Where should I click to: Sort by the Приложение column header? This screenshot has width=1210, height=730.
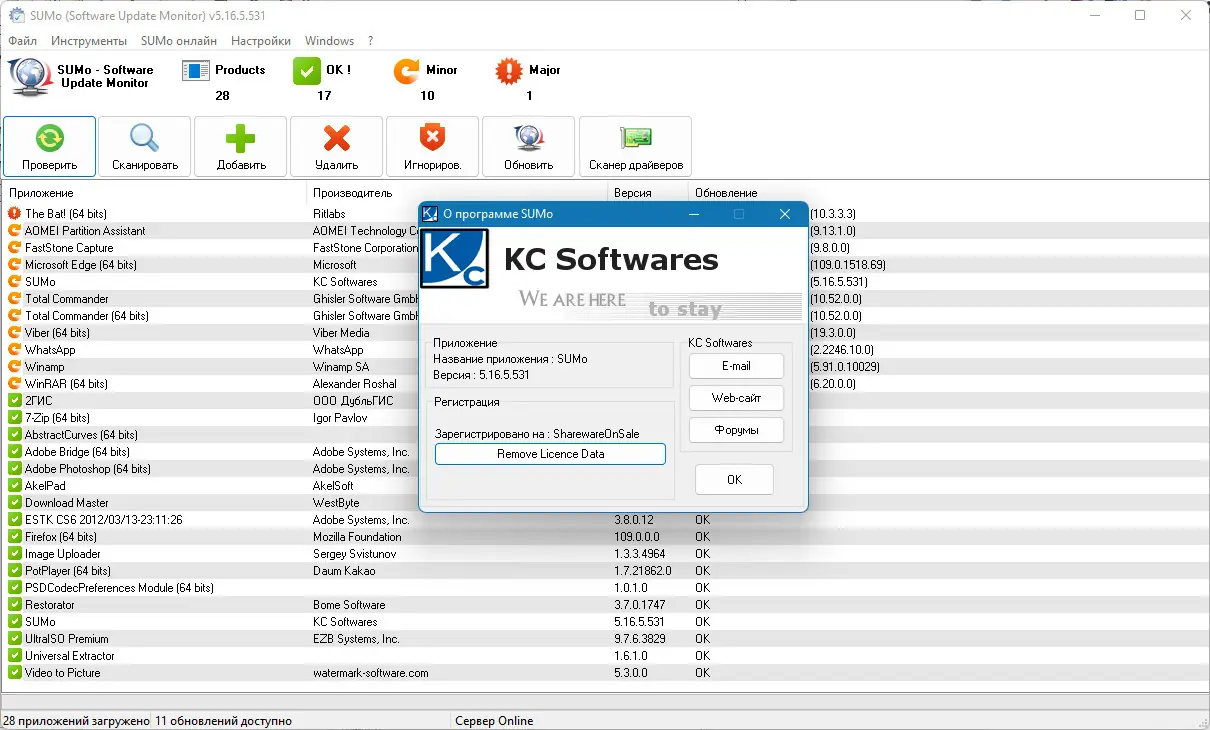156,193
